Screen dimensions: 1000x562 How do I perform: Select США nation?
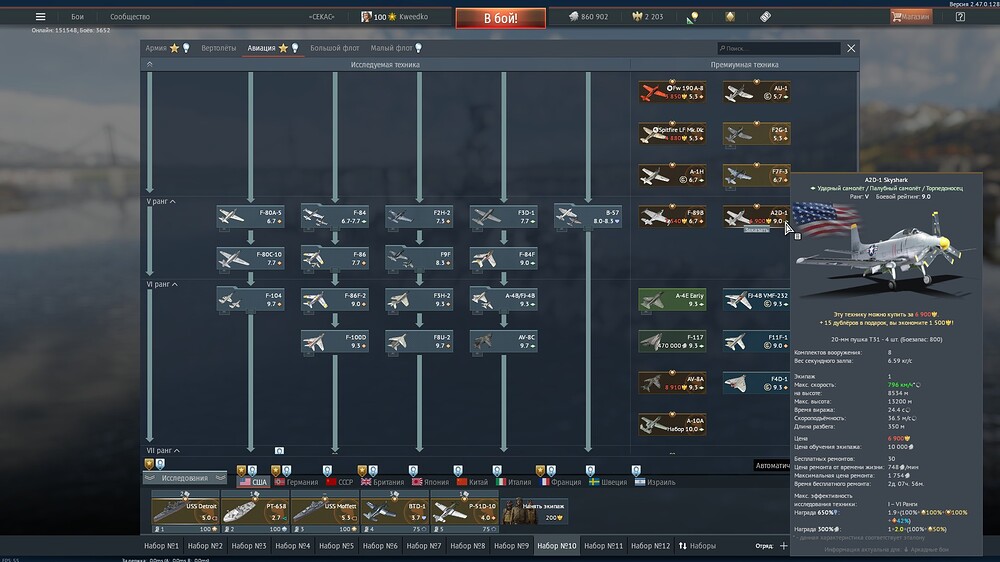click(253, 482)
